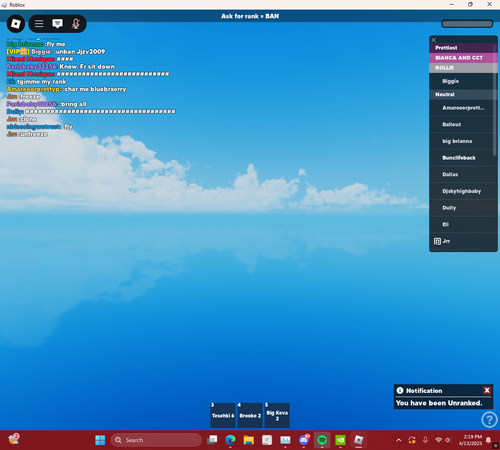Open the help question mark button

[489, 420]
